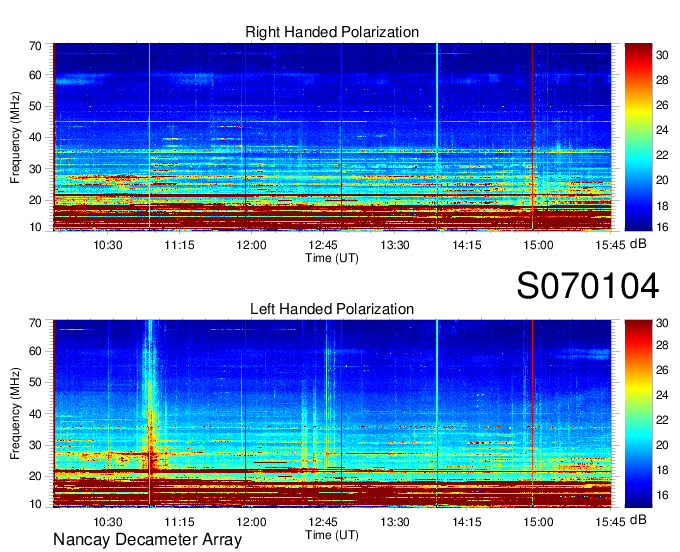Click the 14:15 time tick on the top plot
Screen dimensions: 680x552
pos(467,245)
